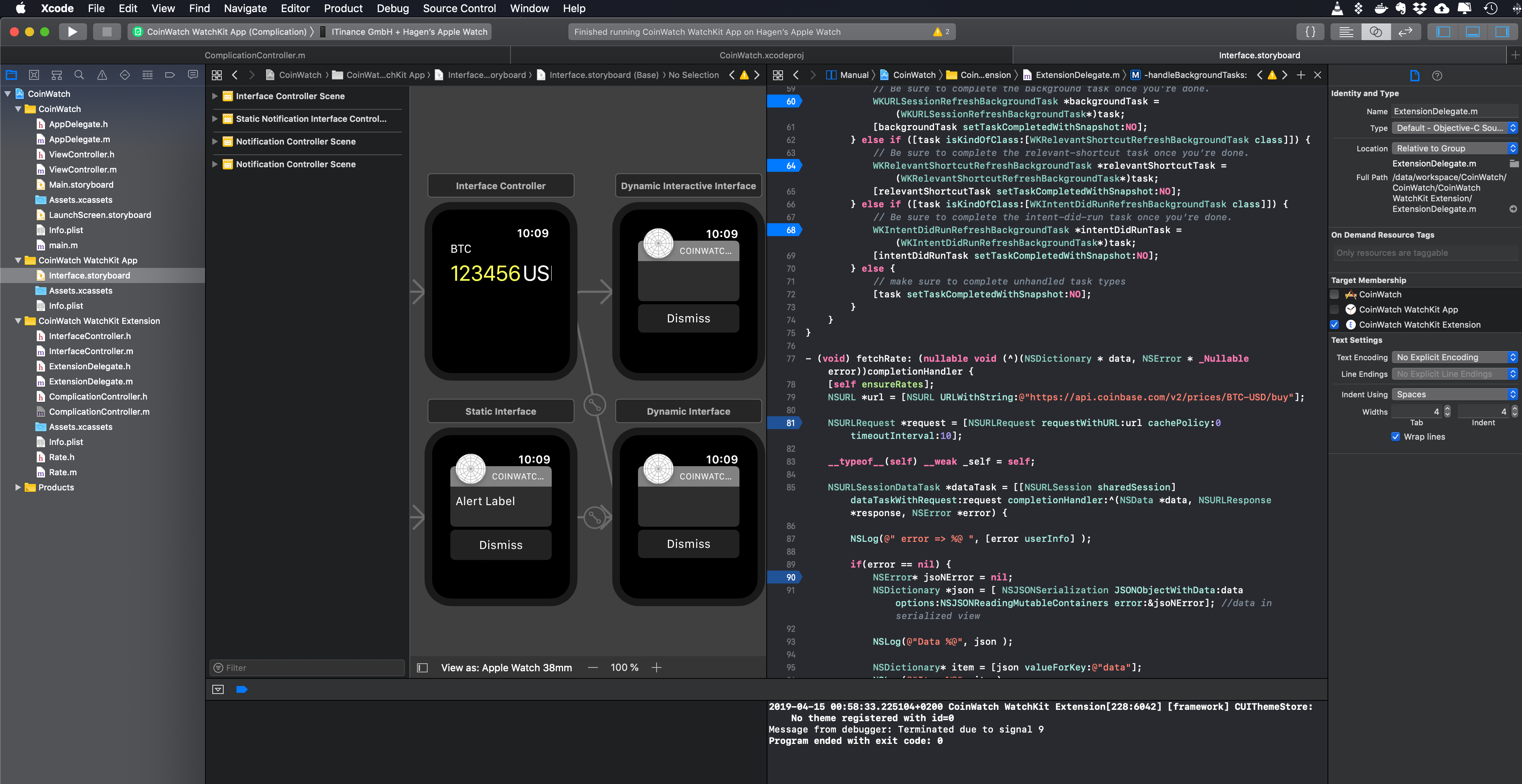Open Rate.m in the project navigator

63,472
